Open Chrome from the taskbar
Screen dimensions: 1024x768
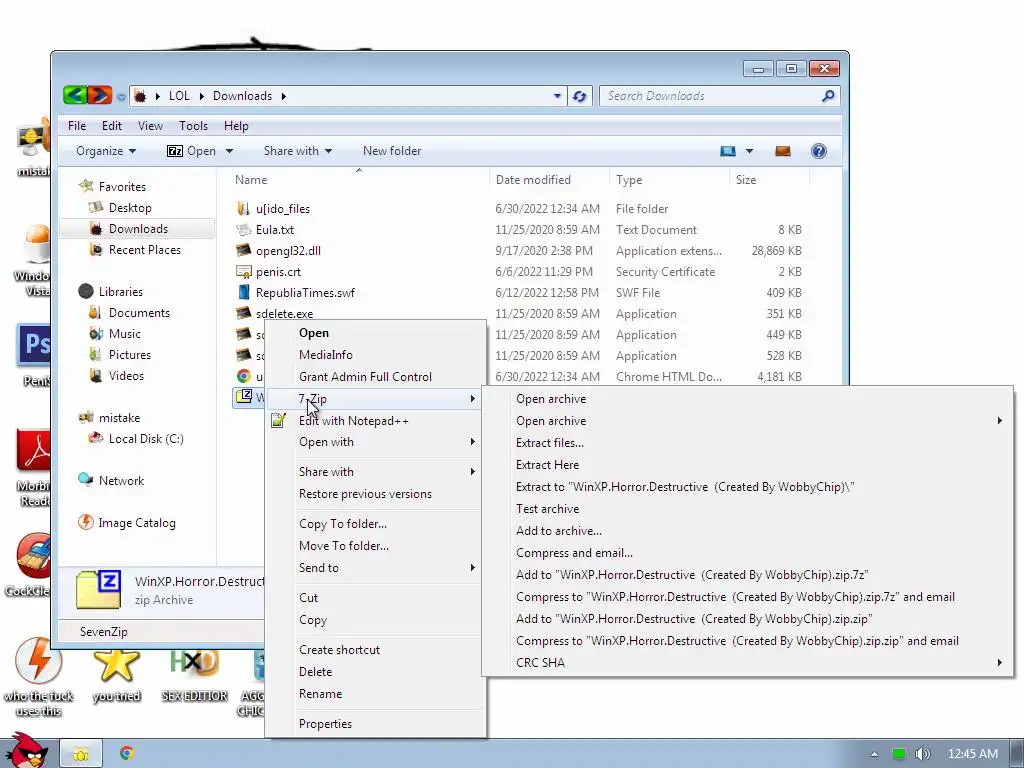[x=127, y=754]
